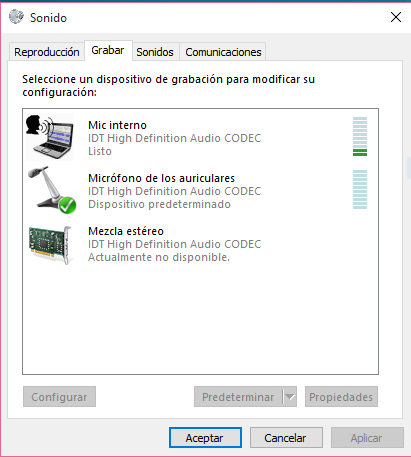
Task: Click the Aceptar button
Action: [x=205, y=438]
